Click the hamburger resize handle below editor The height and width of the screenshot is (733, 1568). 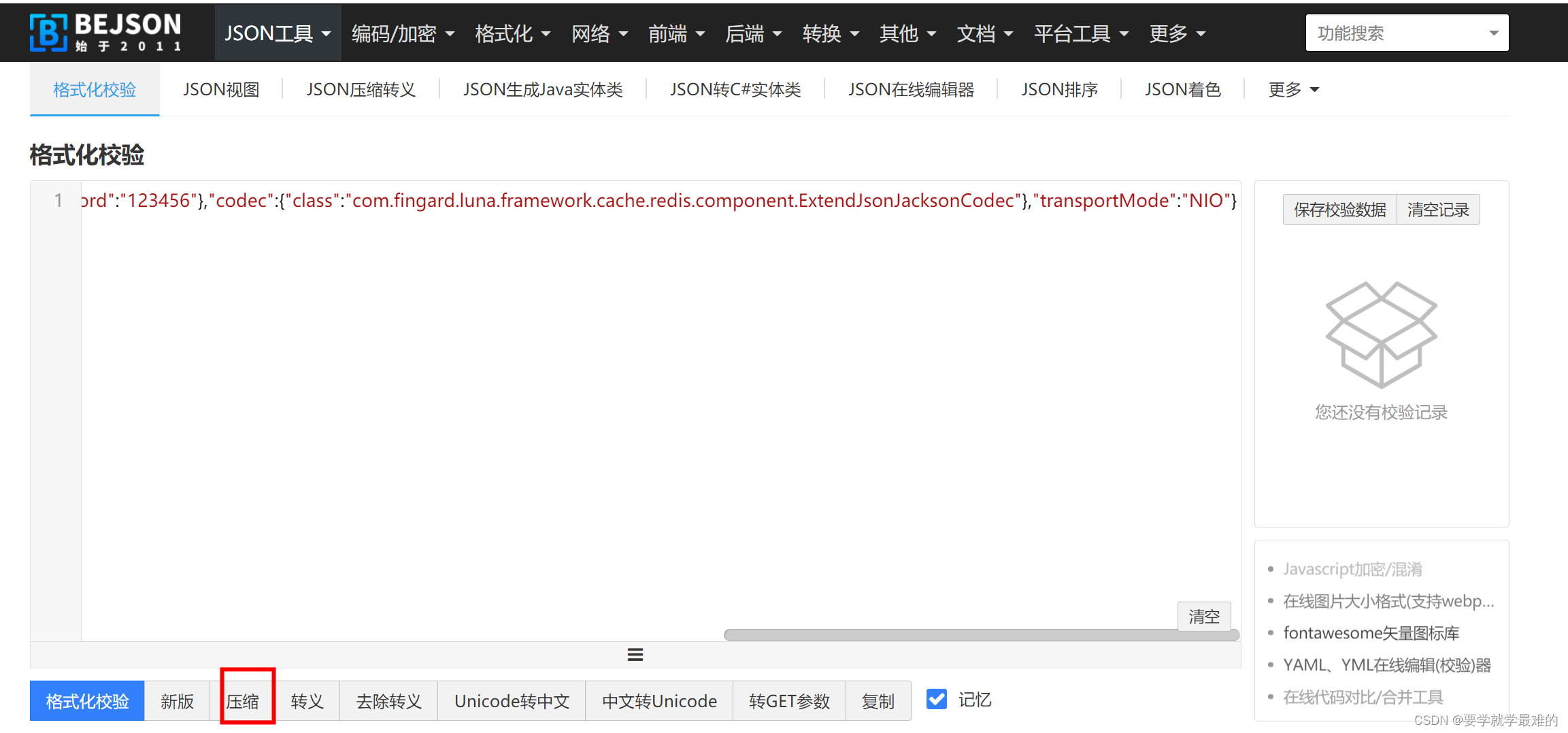(635, 655)
